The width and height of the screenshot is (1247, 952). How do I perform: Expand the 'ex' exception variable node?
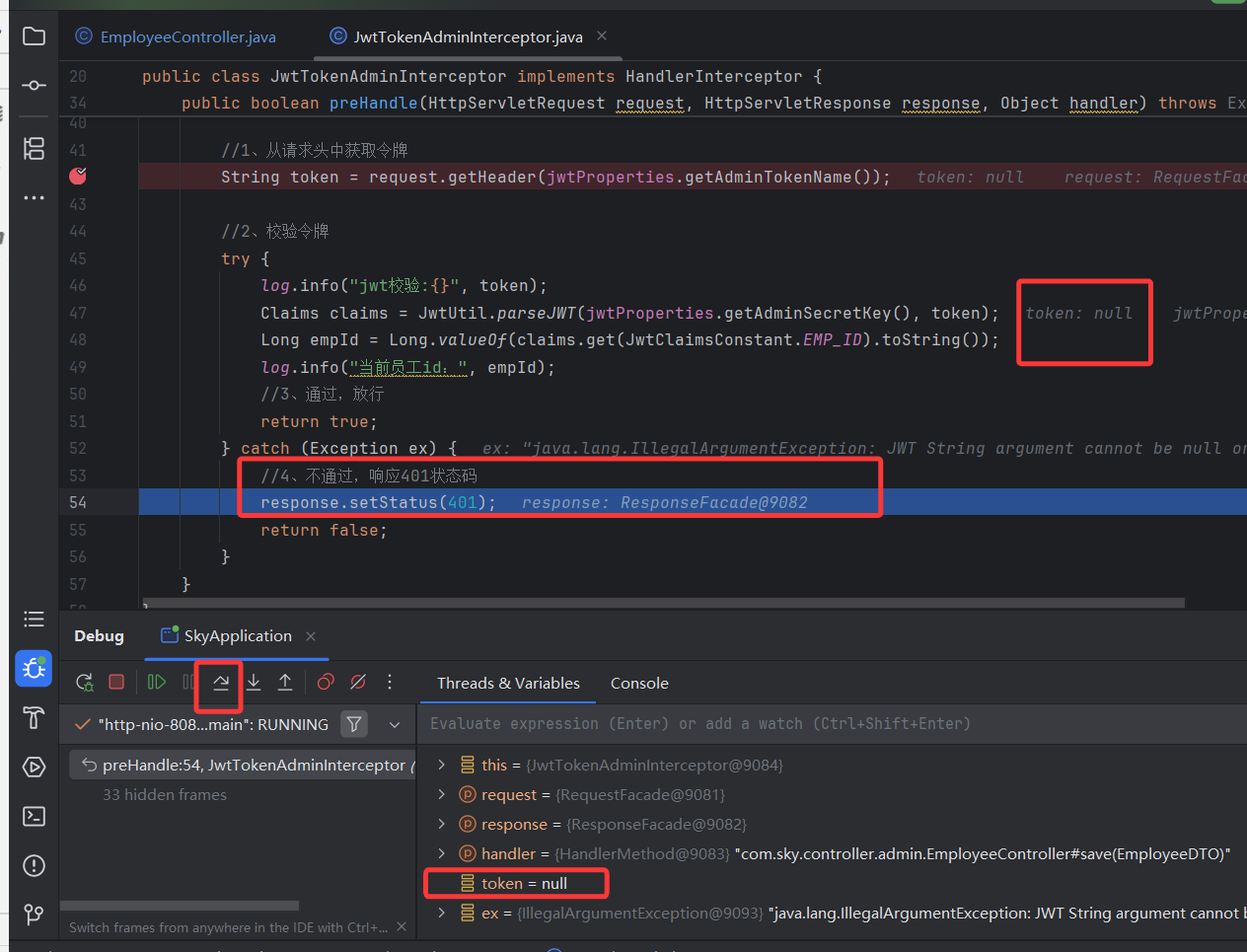(x=441, y=913)
